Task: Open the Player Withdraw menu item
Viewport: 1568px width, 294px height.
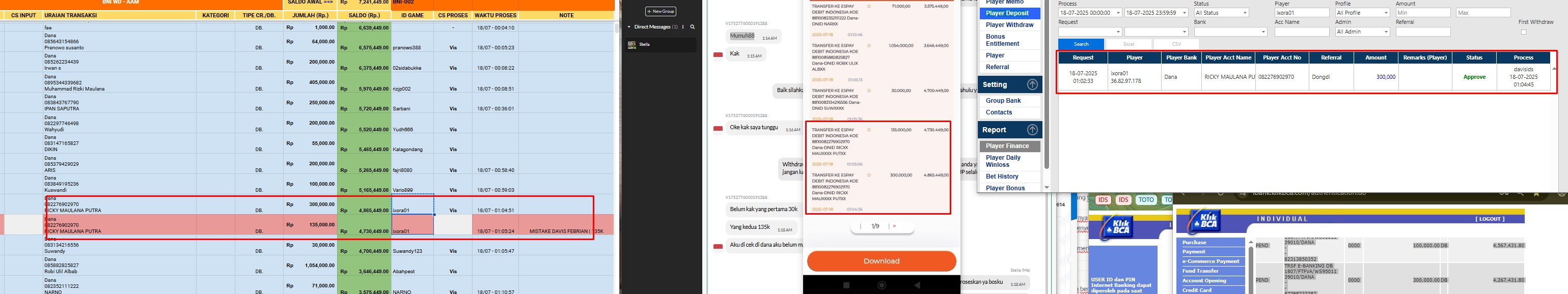Action: point(1010,25)
